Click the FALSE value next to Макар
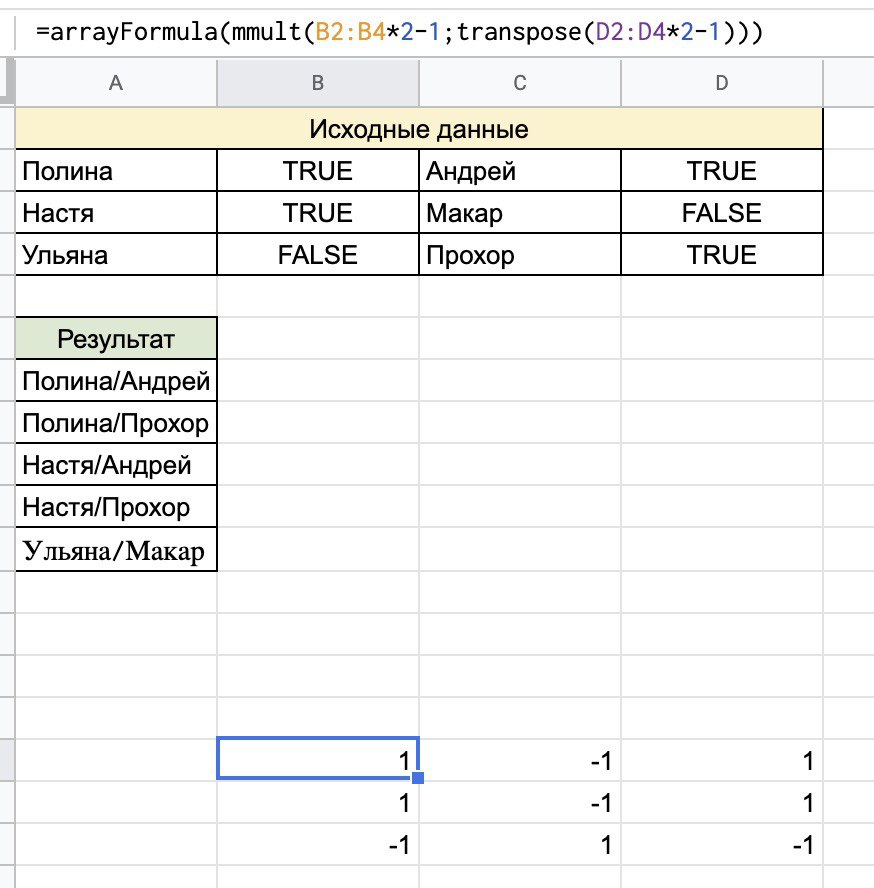 point(722,212)
